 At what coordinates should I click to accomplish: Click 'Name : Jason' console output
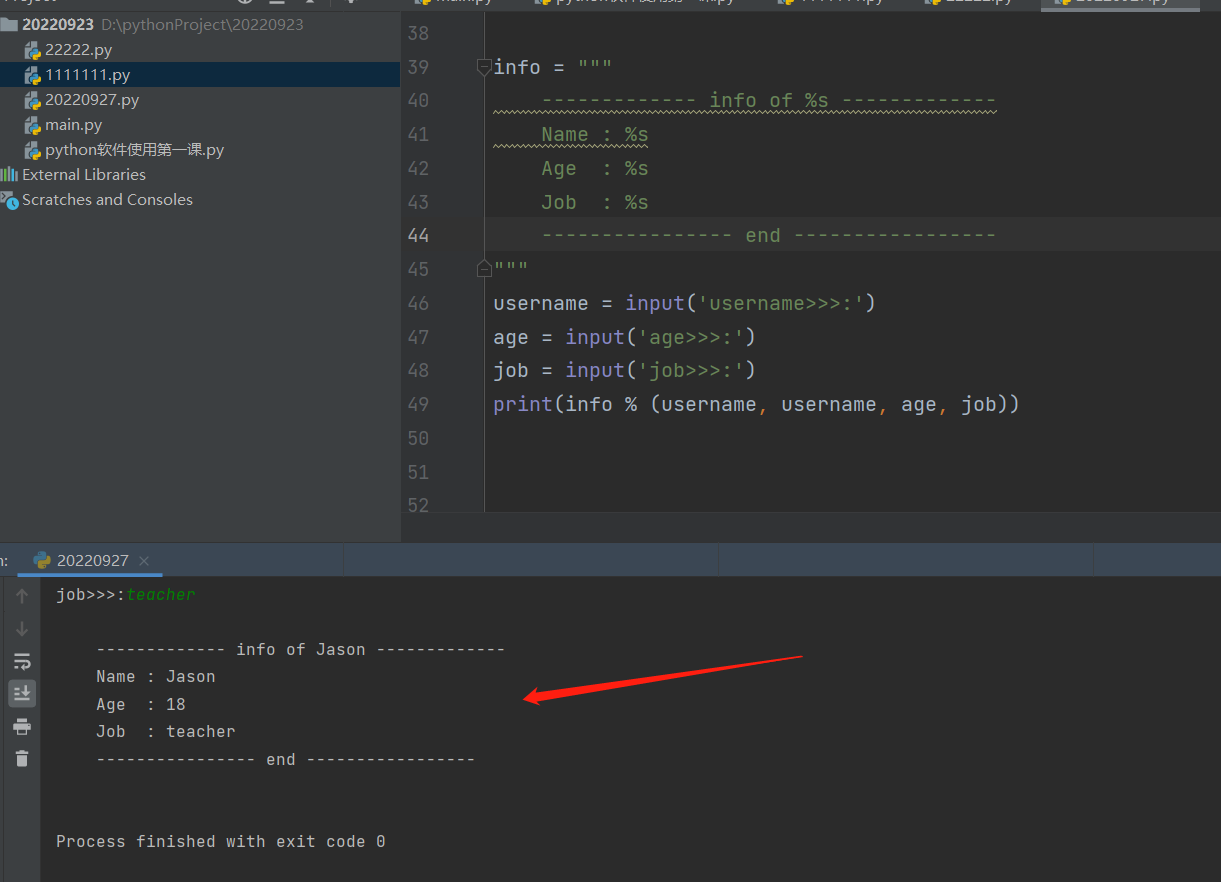point(156,677)
